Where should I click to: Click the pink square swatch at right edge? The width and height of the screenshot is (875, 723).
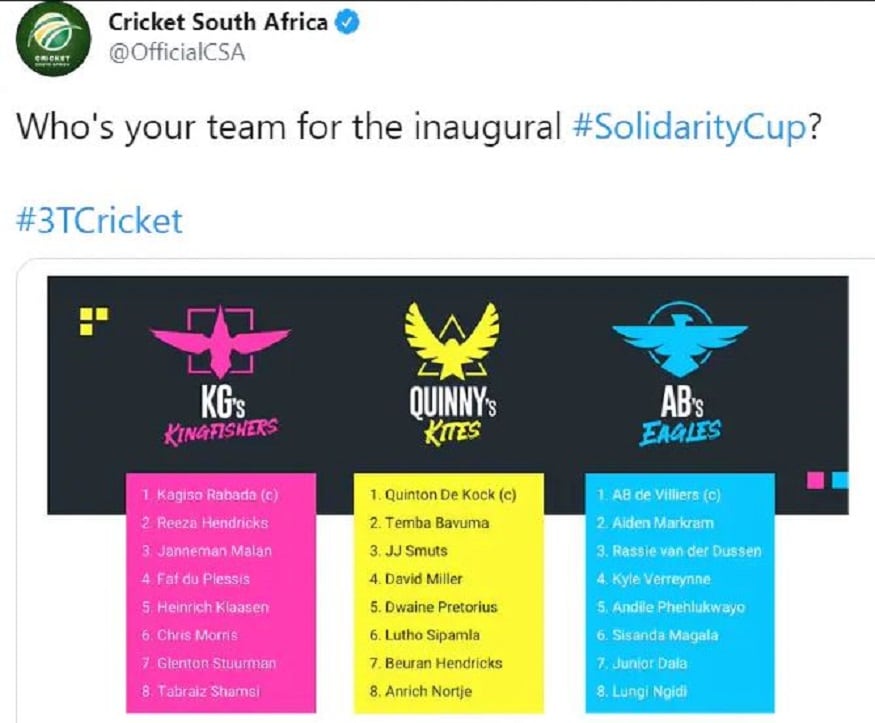815,480
